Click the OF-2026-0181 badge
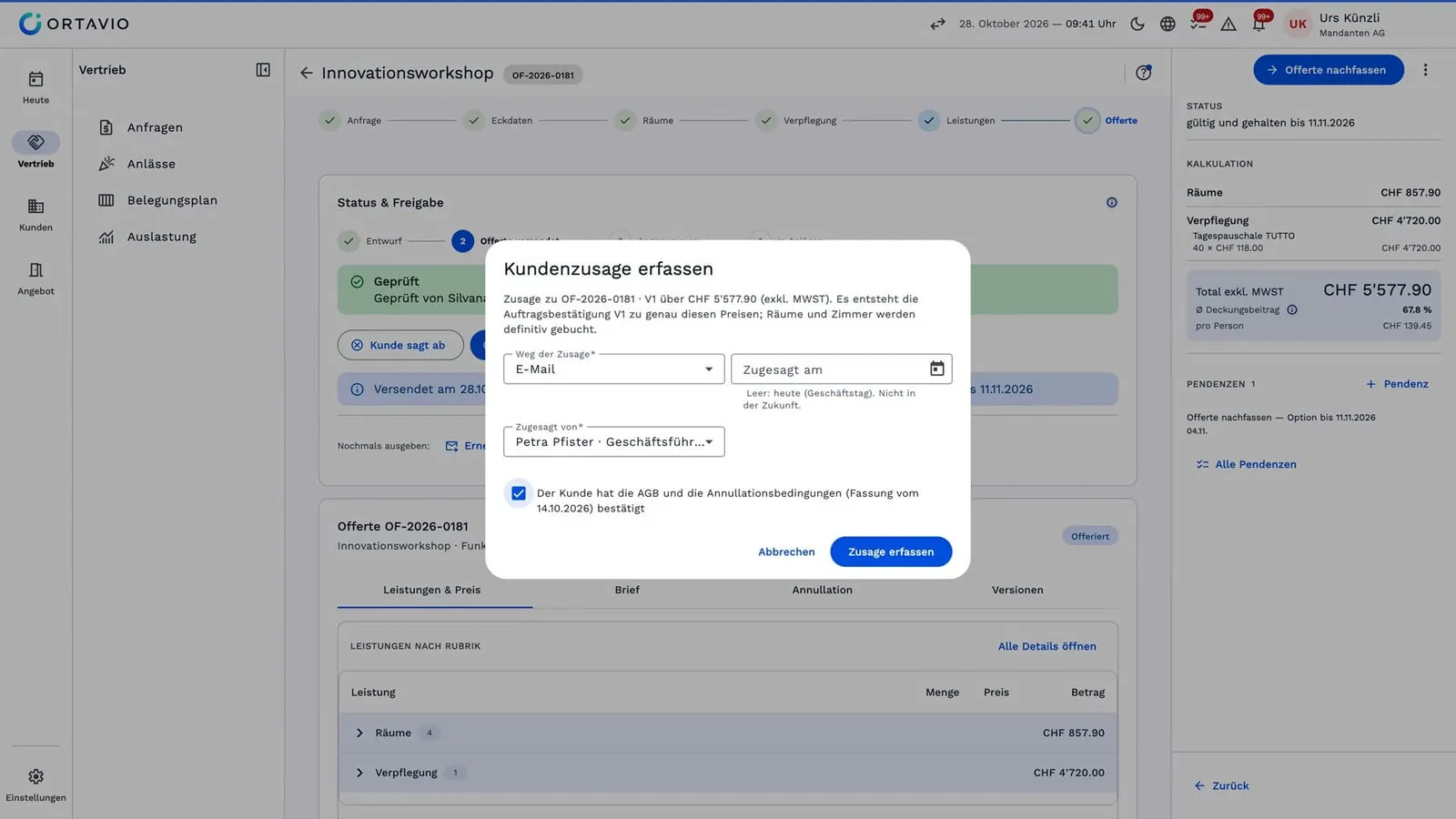Viewport: 1456px width, 819px height. [542, 75]
